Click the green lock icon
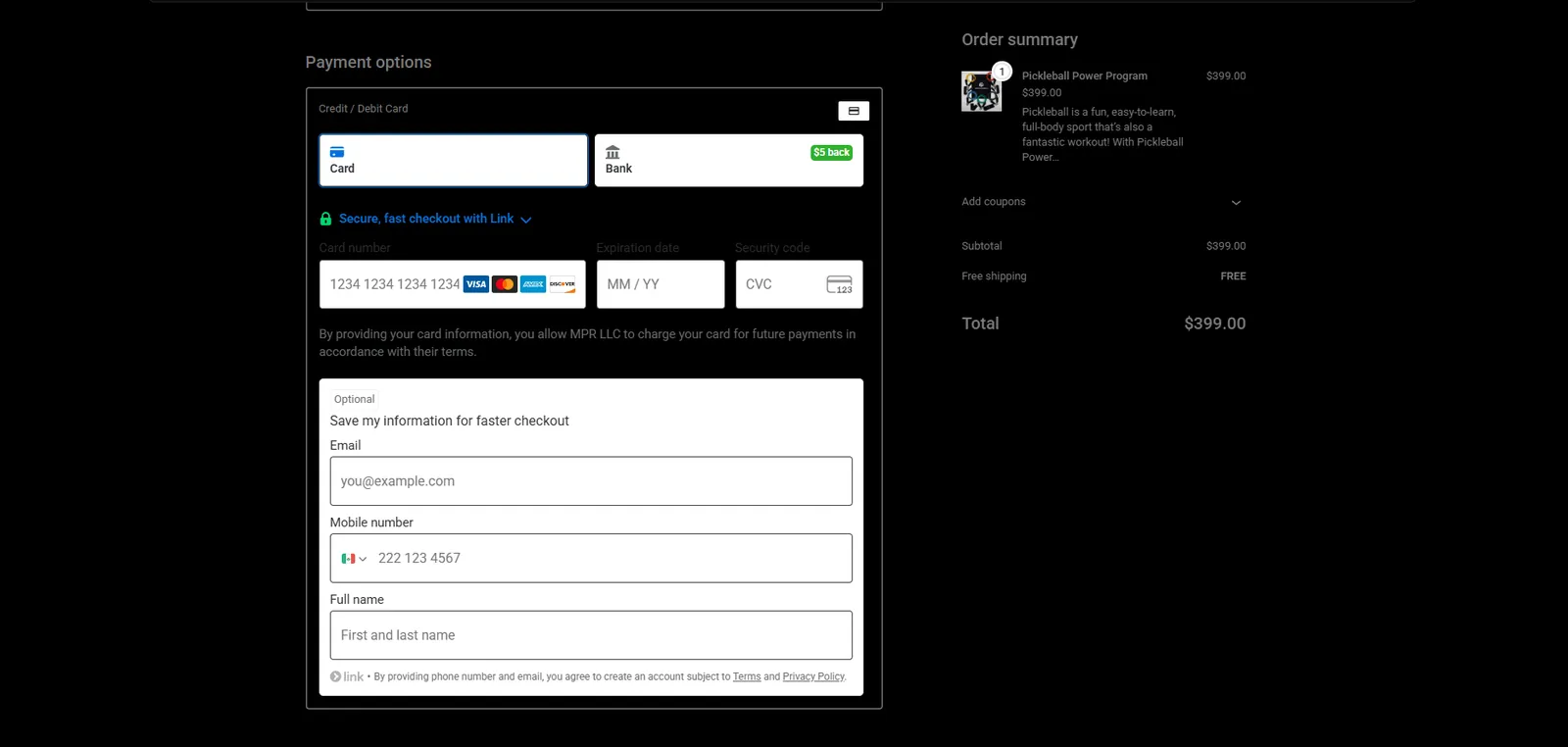The image size is (1568, 747). click(x=325, y=219)
